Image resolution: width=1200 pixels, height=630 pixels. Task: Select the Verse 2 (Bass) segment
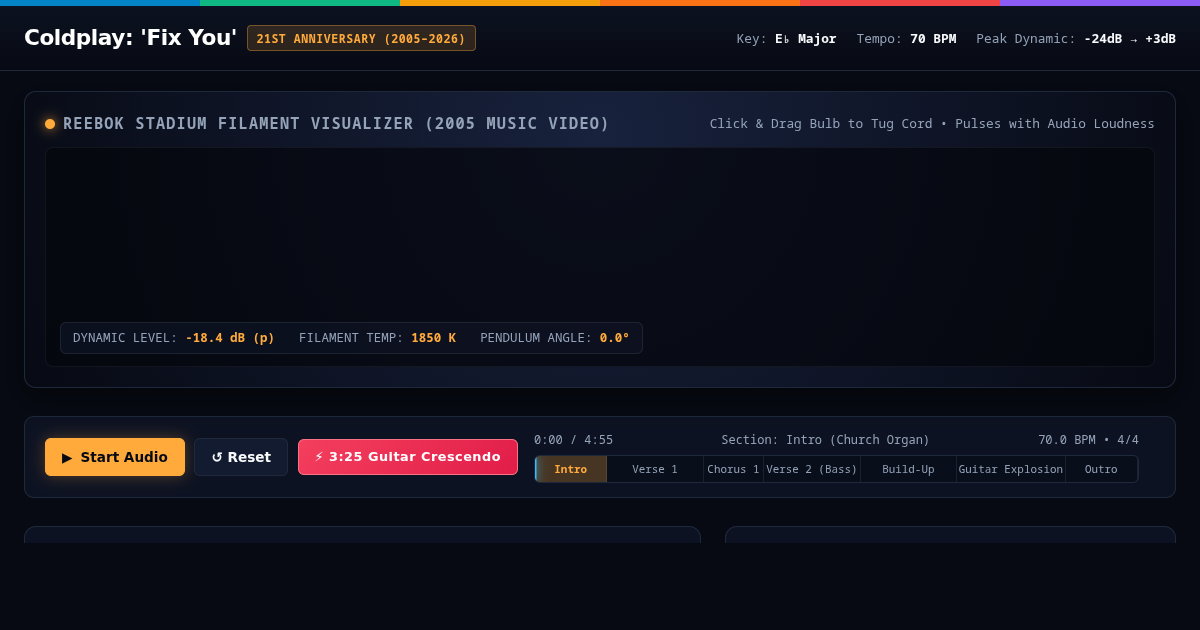point(812,469)
